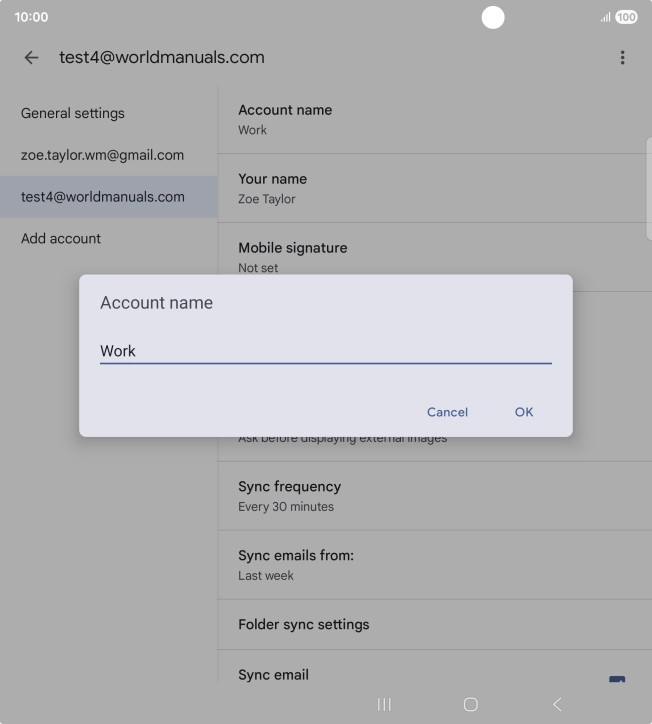Tap the battery indicator in the status bar
The height and width of the screenshot is (724, 652).
tap(626, 17)
